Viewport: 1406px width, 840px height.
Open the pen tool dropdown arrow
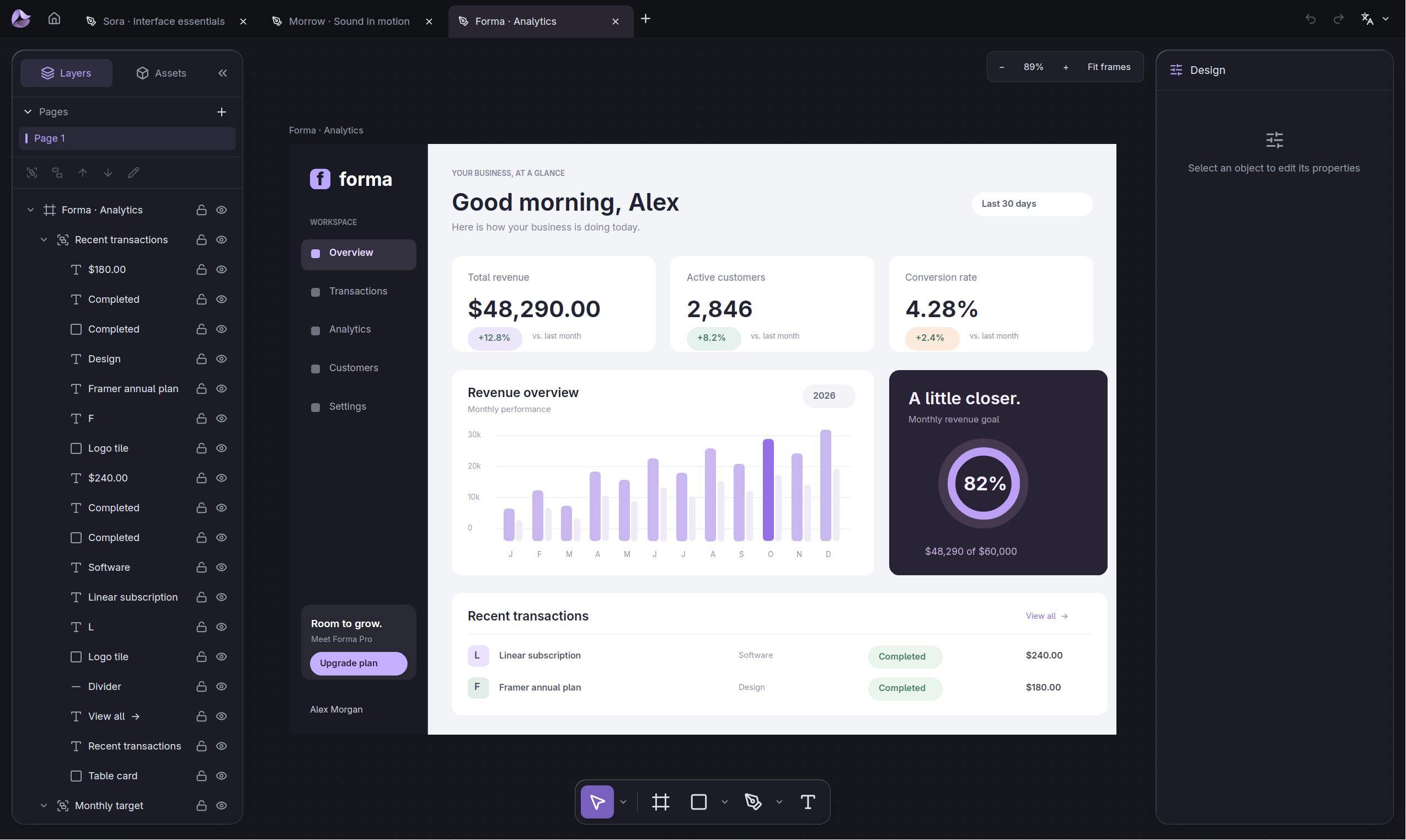click(x=779, y=802)
